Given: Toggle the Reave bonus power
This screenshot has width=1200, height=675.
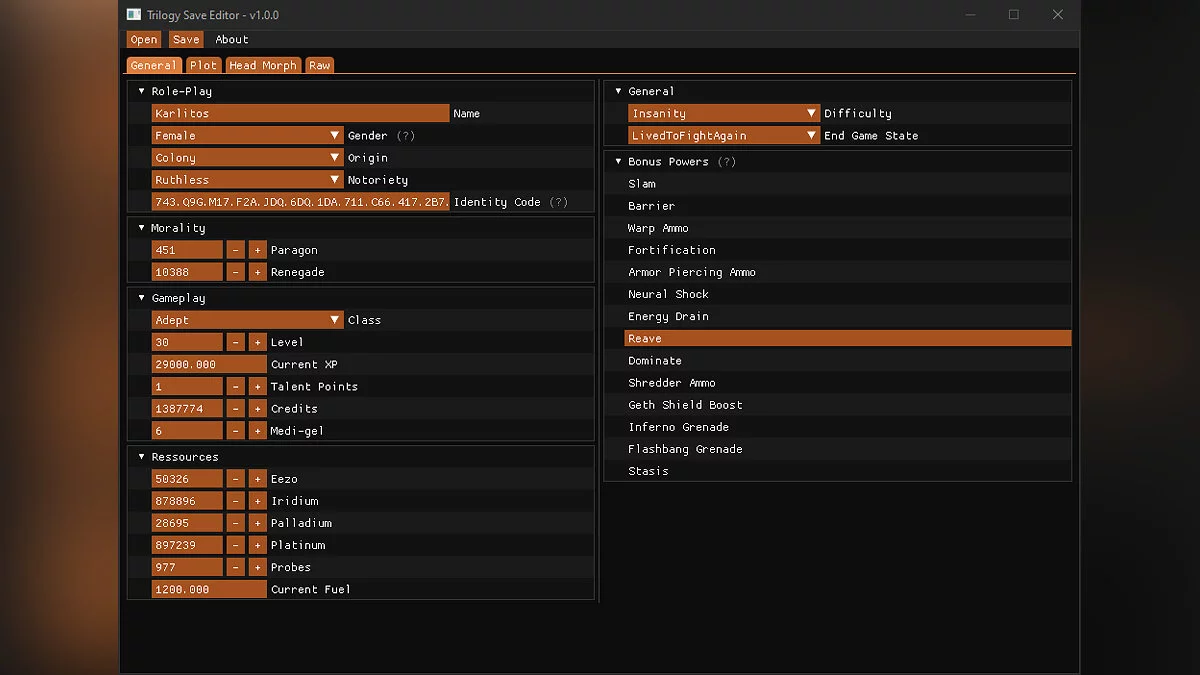Looking at the screenshot, I should tap(846, 339).
